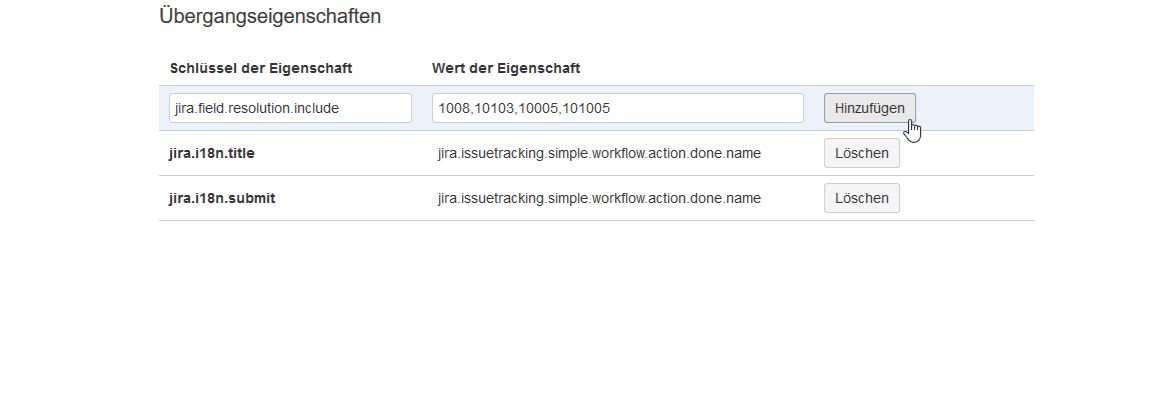Click the Hinzufügen button
Image resolution: width=1170 pixels, height=400 pixels.
[x=869, y=108]
